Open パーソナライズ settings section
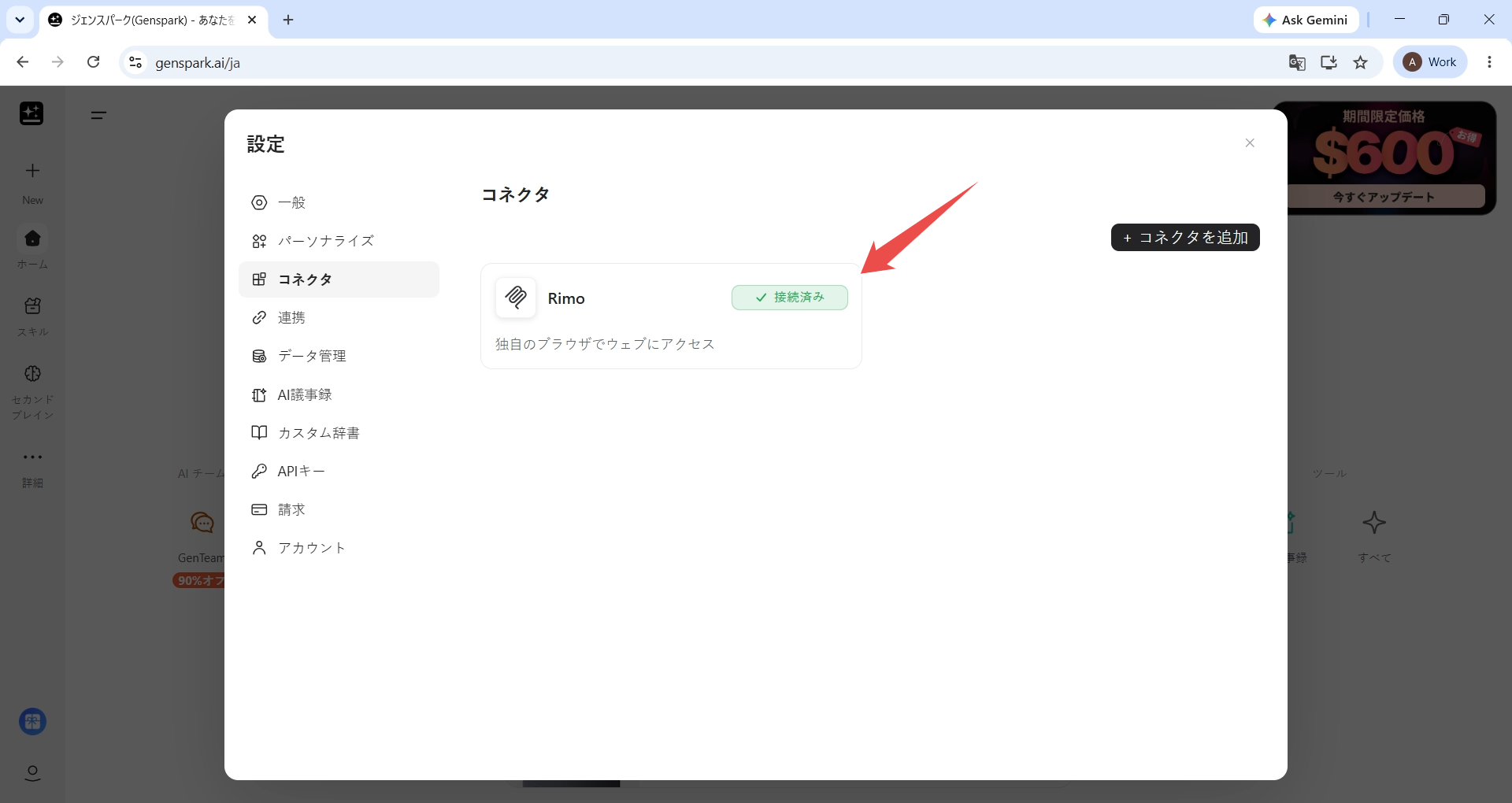Screen dimensions: 1512x803 point(339,241)
